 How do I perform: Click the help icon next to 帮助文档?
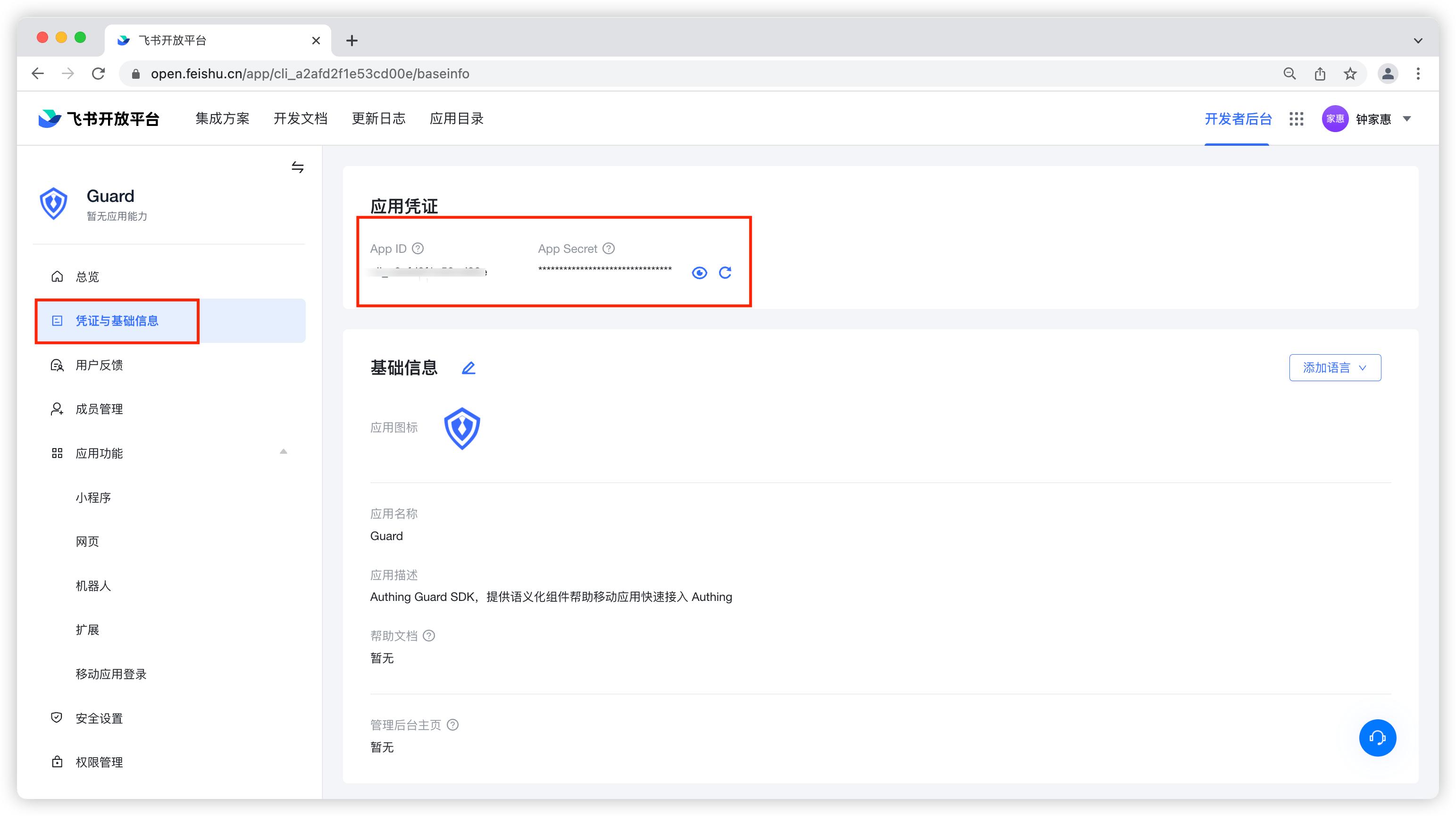tap(429, 636)
